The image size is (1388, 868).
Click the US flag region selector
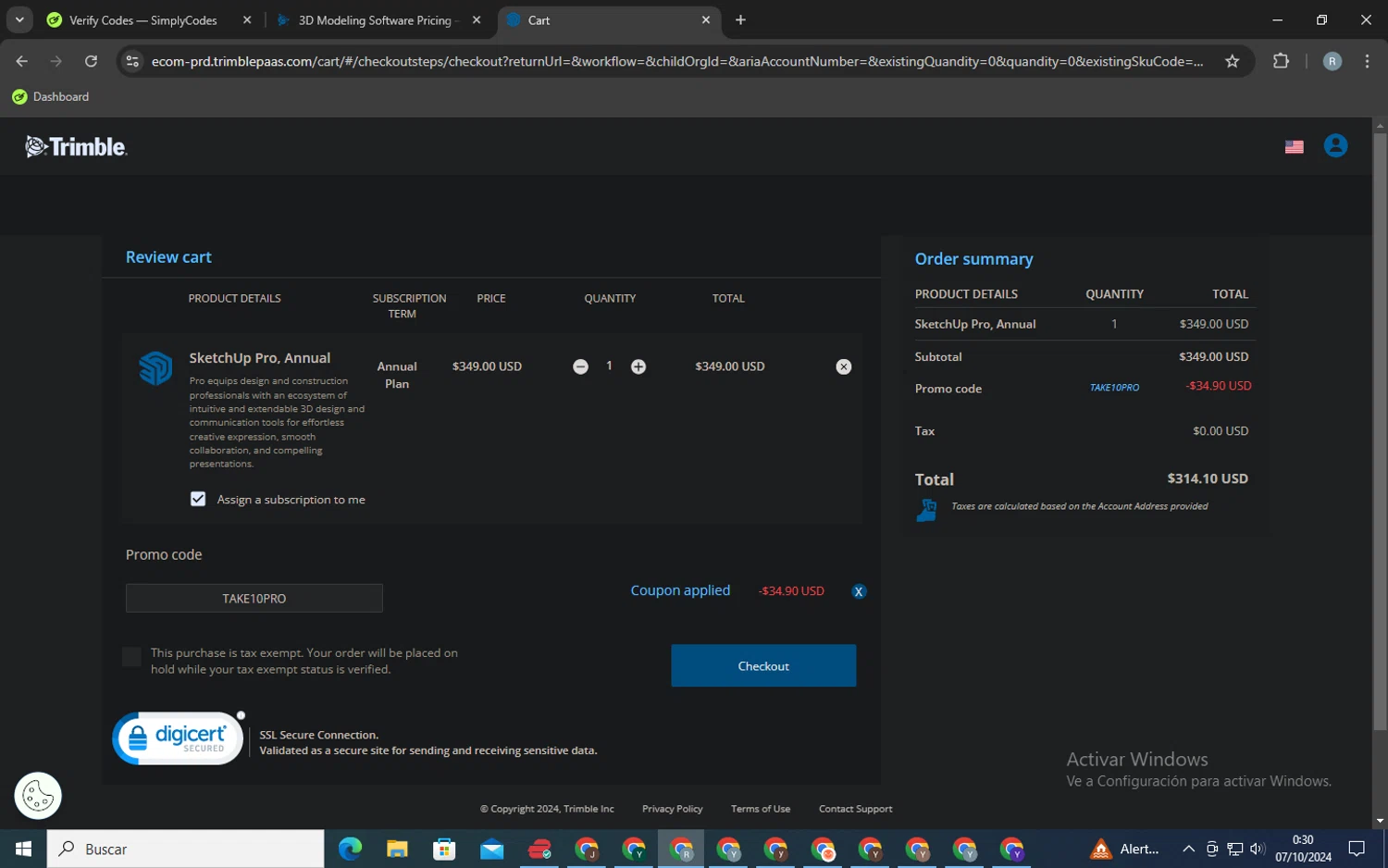click(x=1294, y=147)
